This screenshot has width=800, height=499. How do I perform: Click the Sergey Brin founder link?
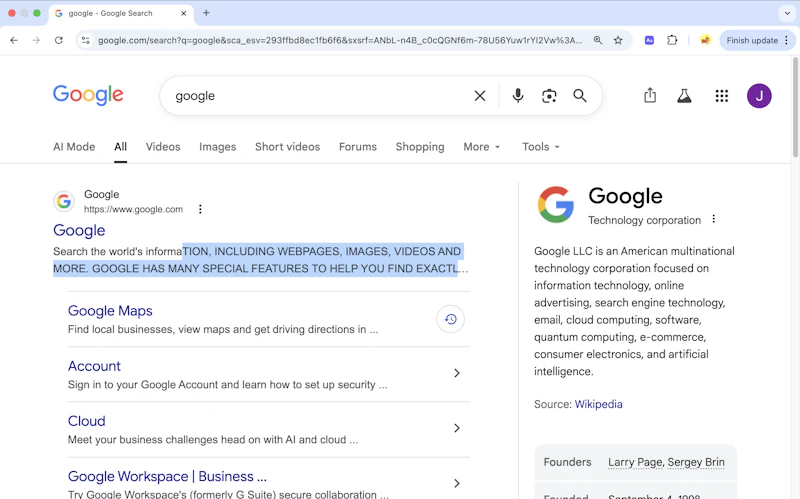coord(696,462)
